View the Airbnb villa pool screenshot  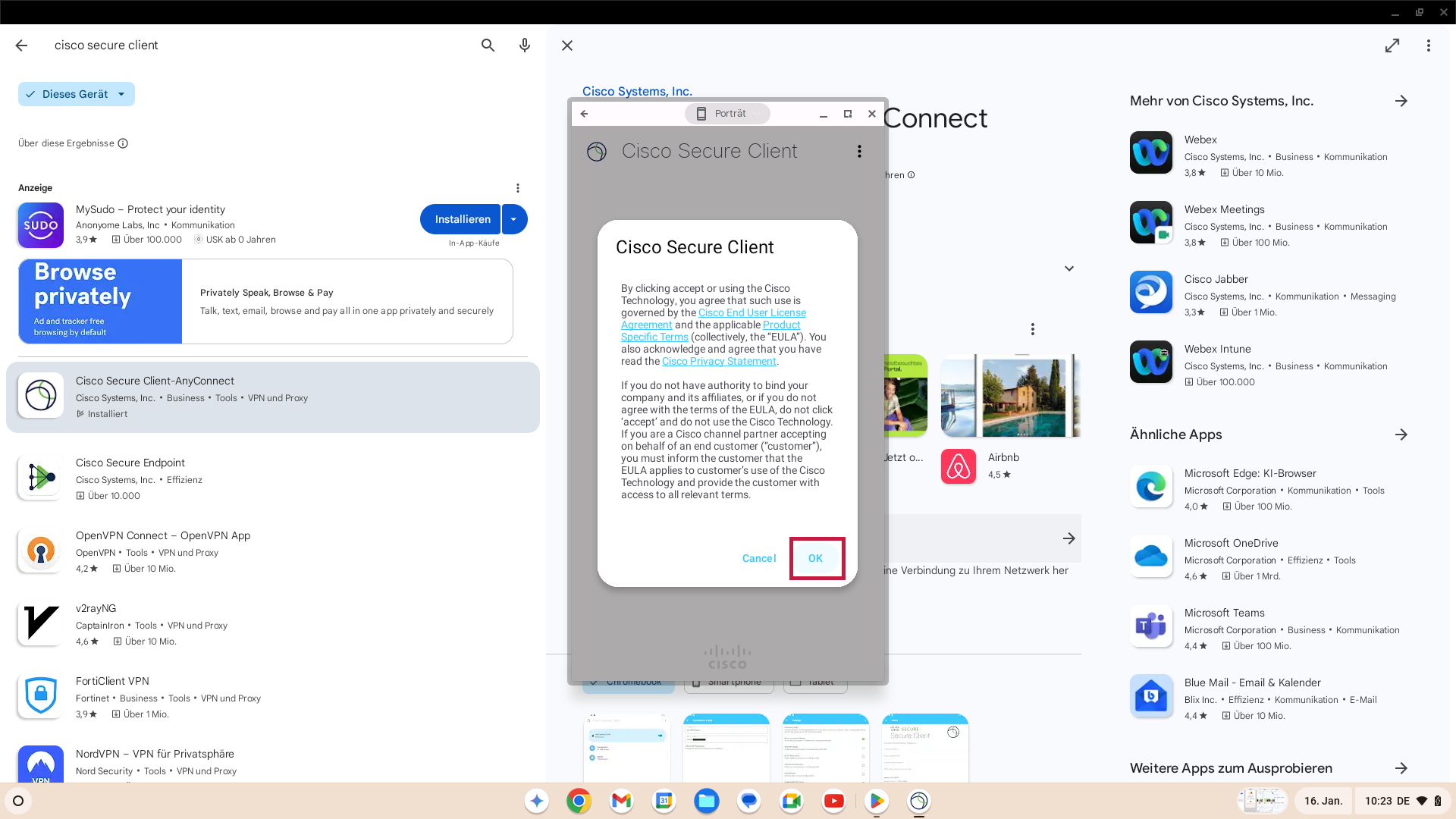tap(1011, 396)
